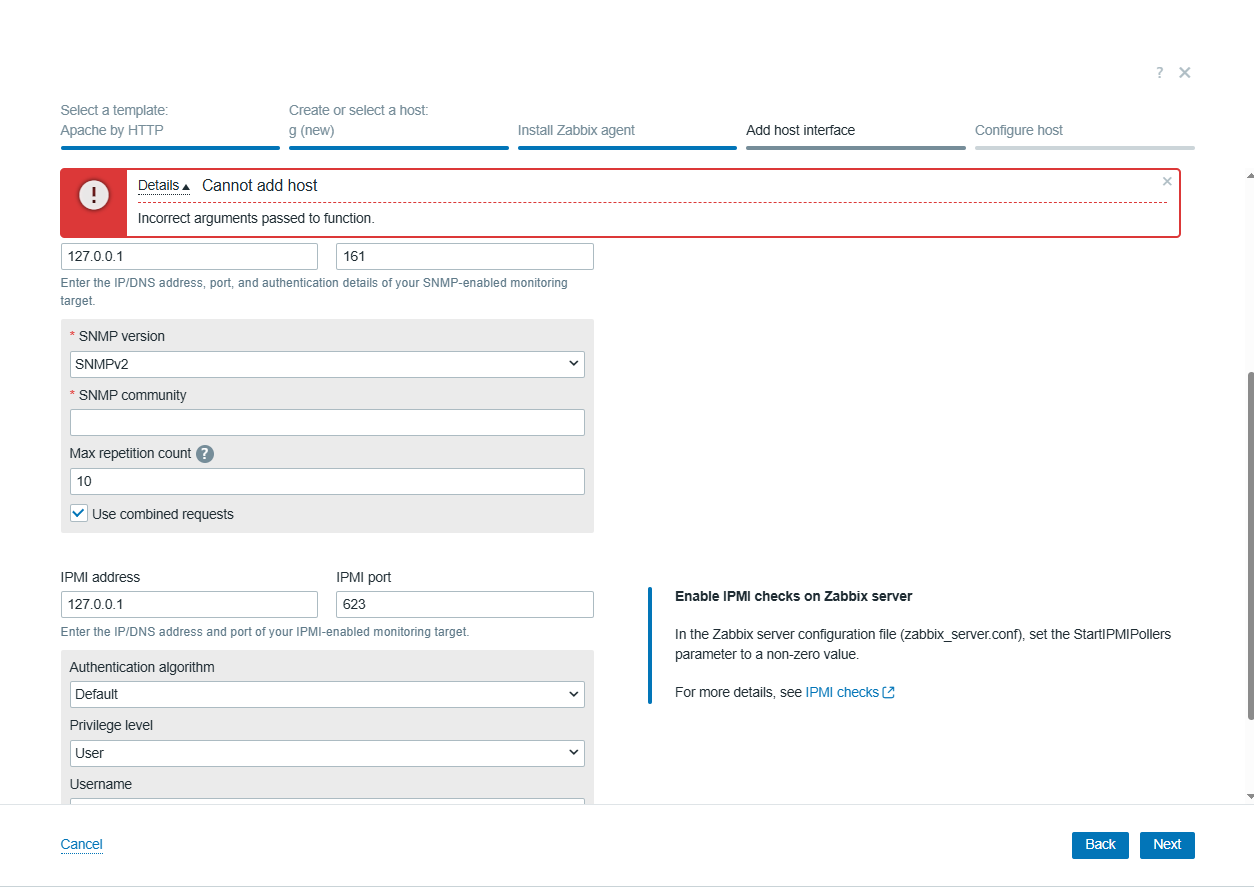Click the Next button

[1167, 845]
